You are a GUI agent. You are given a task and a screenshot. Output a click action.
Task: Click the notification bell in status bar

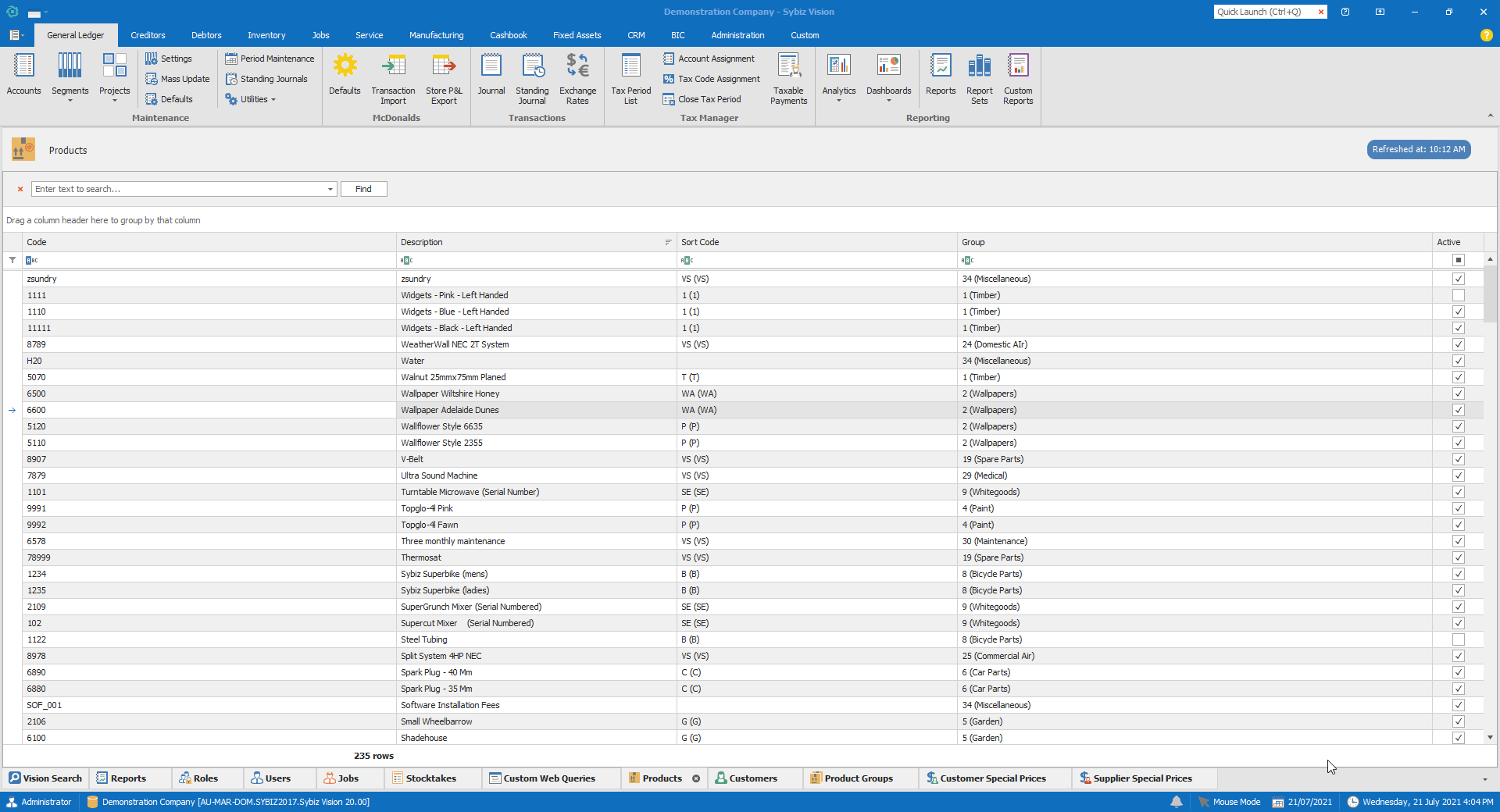point(1176,802)
